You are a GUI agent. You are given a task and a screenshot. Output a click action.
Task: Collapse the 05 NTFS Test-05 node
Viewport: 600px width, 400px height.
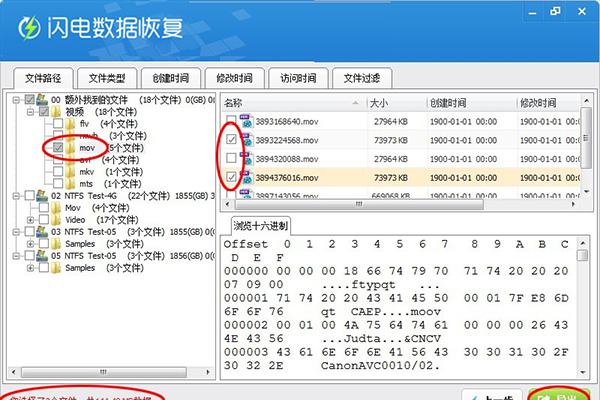click(x=16, y=256)
